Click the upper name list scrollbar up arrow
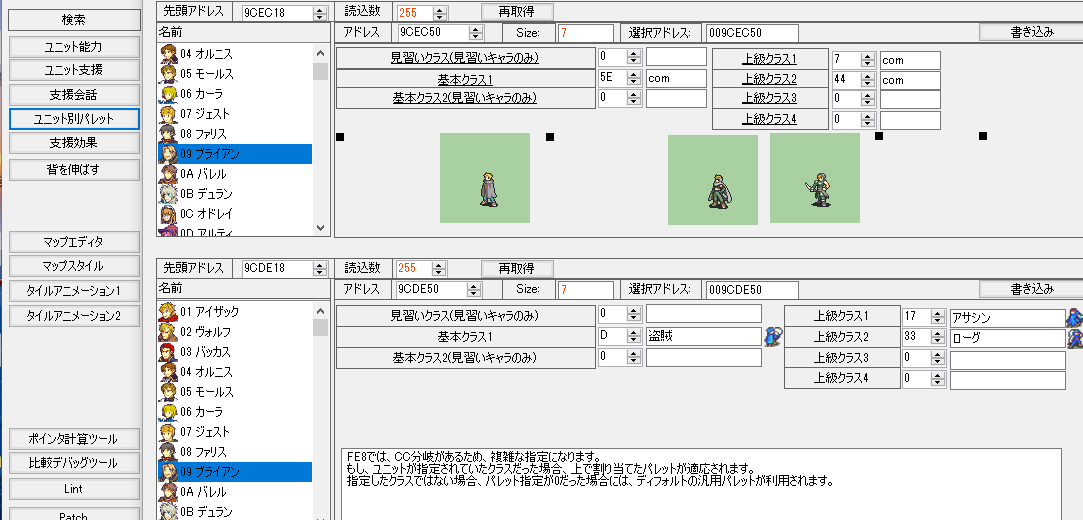1083x520 pixels. [x=320, y=52]
